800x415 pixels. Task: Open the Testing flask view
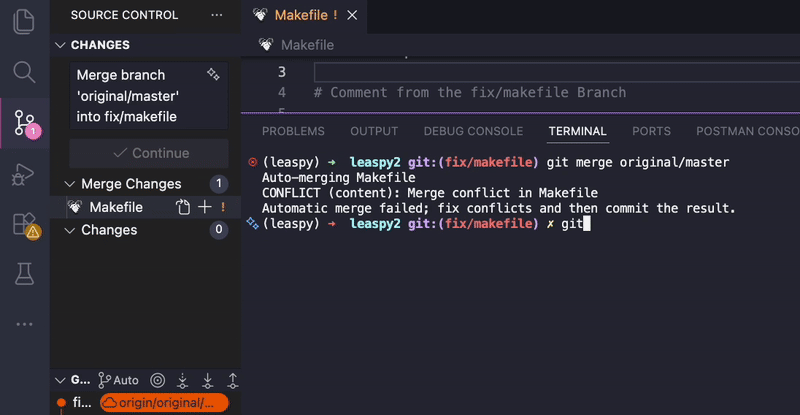click(x=24, y=272)
